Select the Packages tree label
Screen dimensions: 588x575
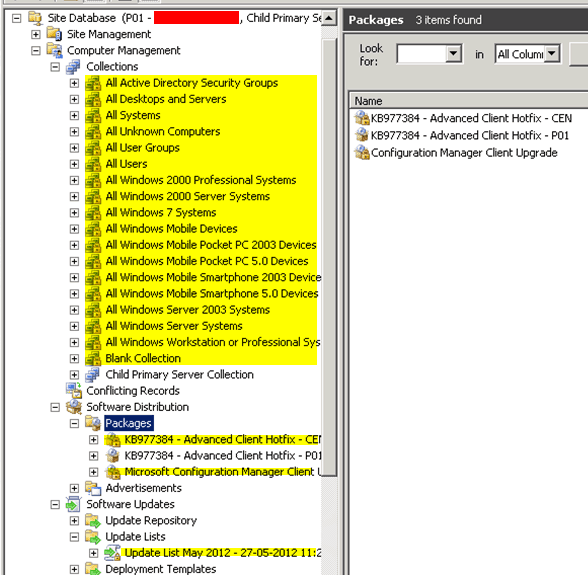(x=129, y=423)
